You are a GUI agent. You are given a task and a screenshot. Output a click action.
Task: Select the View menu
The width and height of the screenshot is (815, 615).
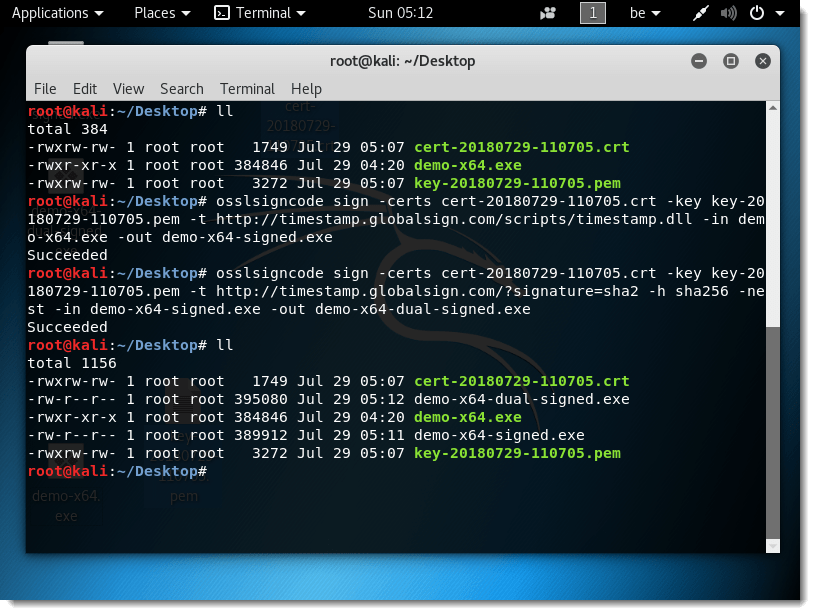pos(128,88)
